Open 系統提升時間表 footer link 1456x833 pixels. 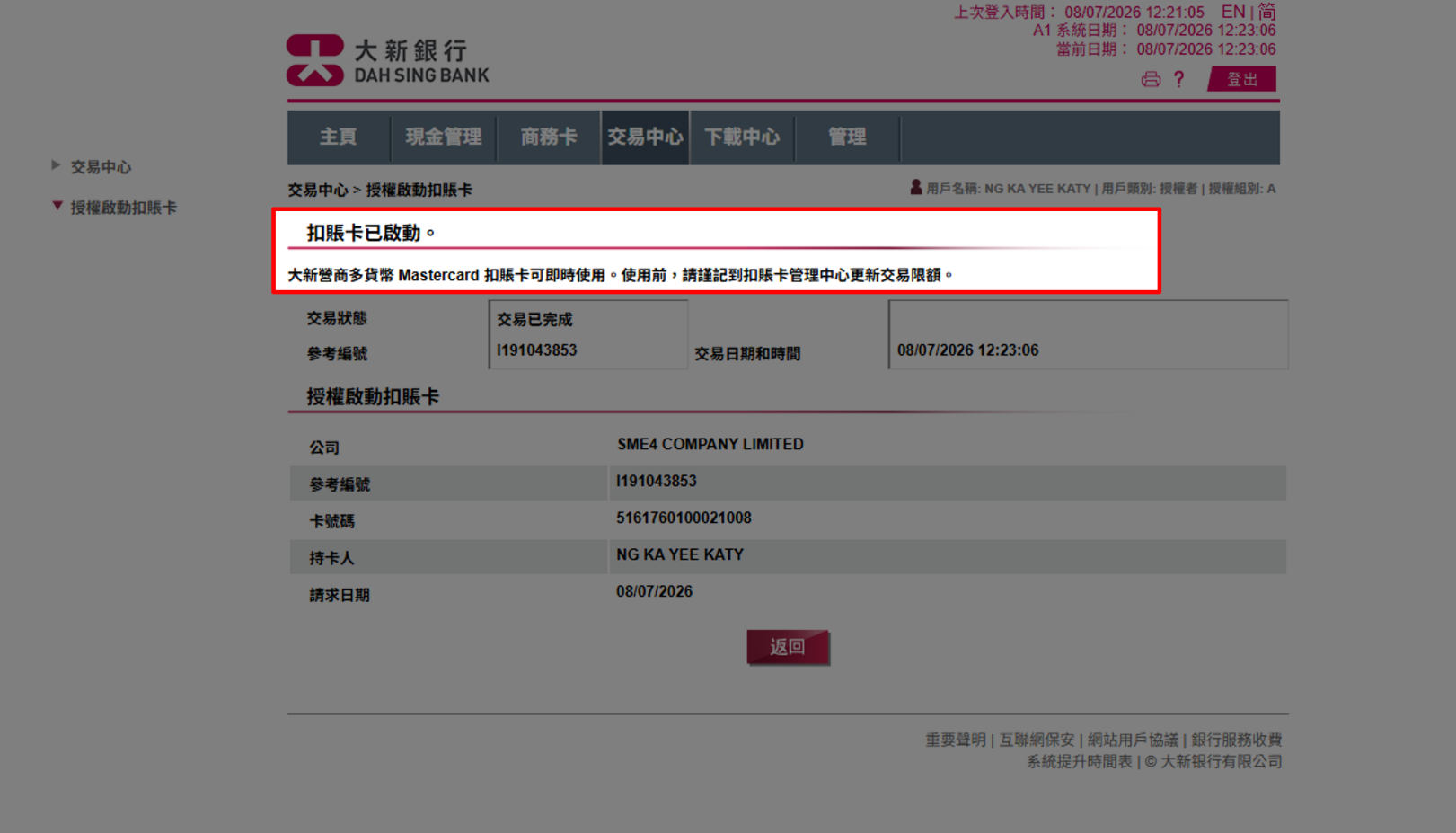[x=1079, y=761]
